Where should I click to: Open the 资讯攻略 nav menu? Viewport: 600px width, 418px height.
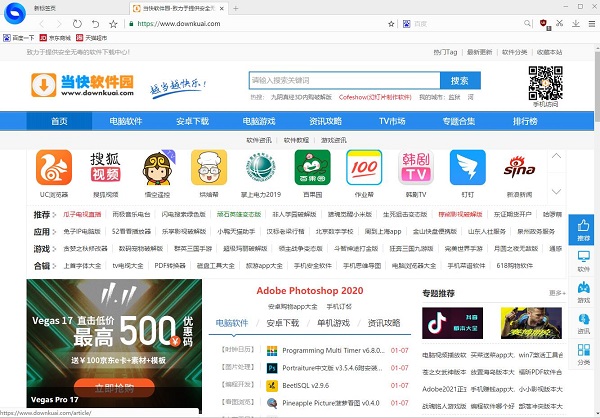pyautogui.click(x=325, y=121)
